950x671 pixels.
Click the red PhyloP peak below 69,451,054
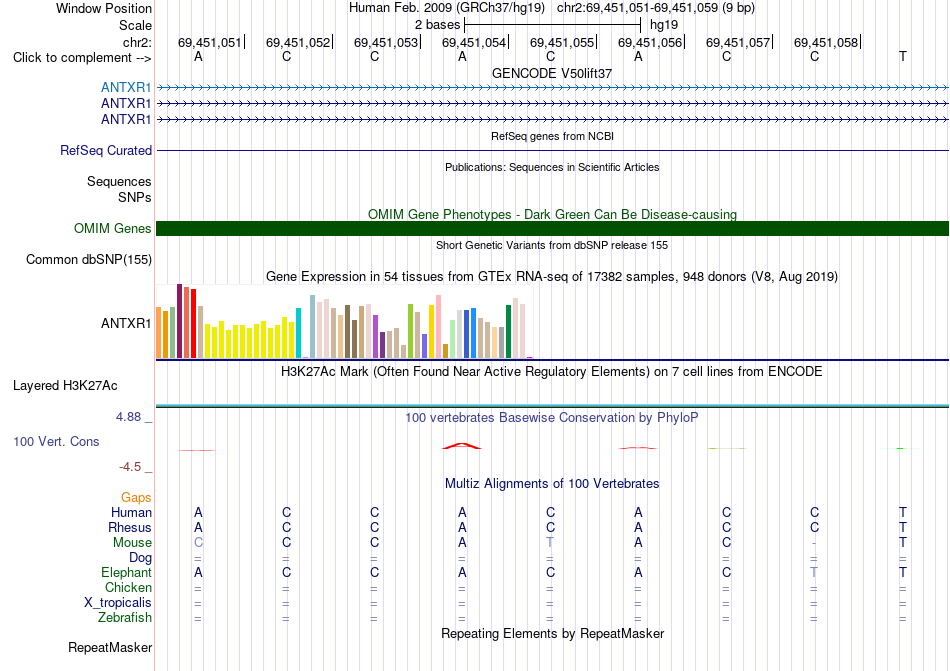tap(462, 446)
